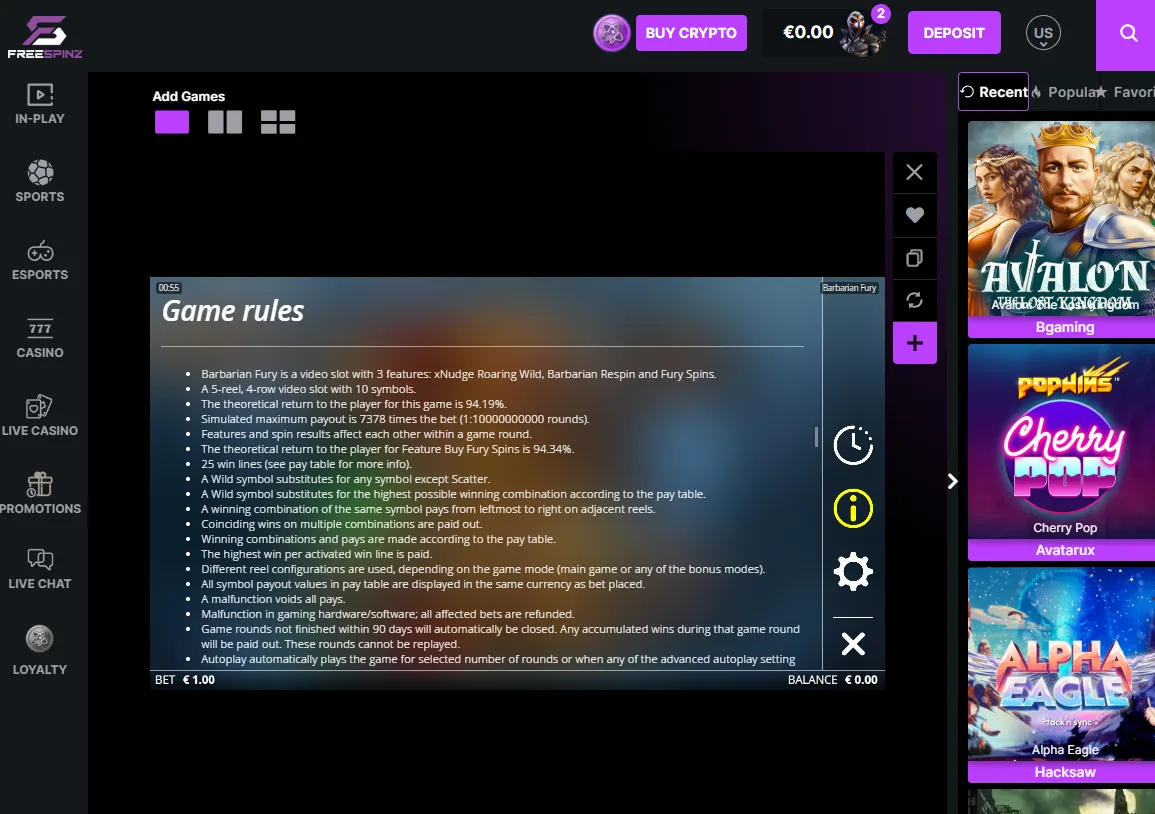Click the BET €1.00 text

pyautogui.click(x=185, y=680)
